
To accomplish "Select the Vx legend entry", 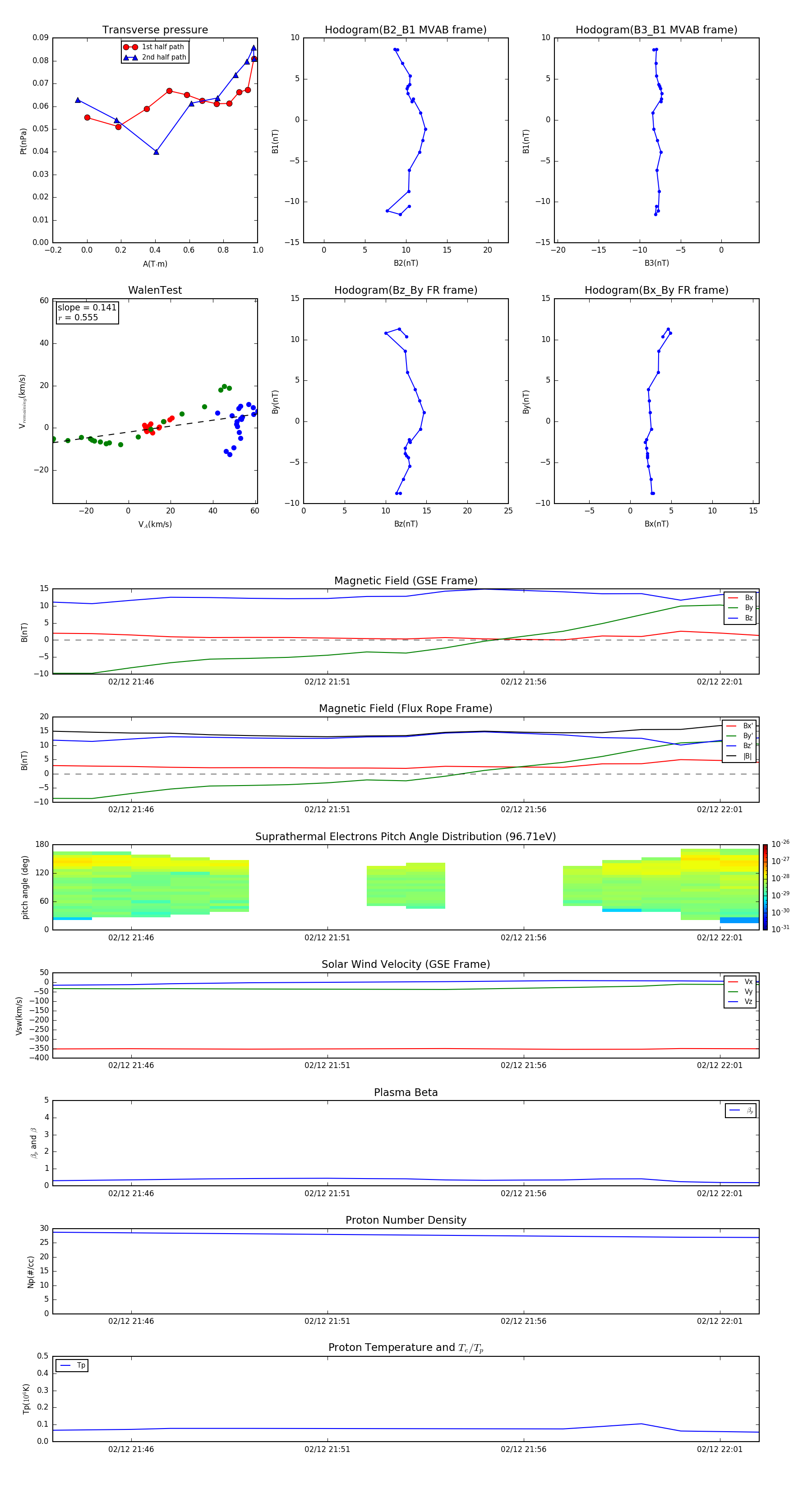I will point(740,981).
